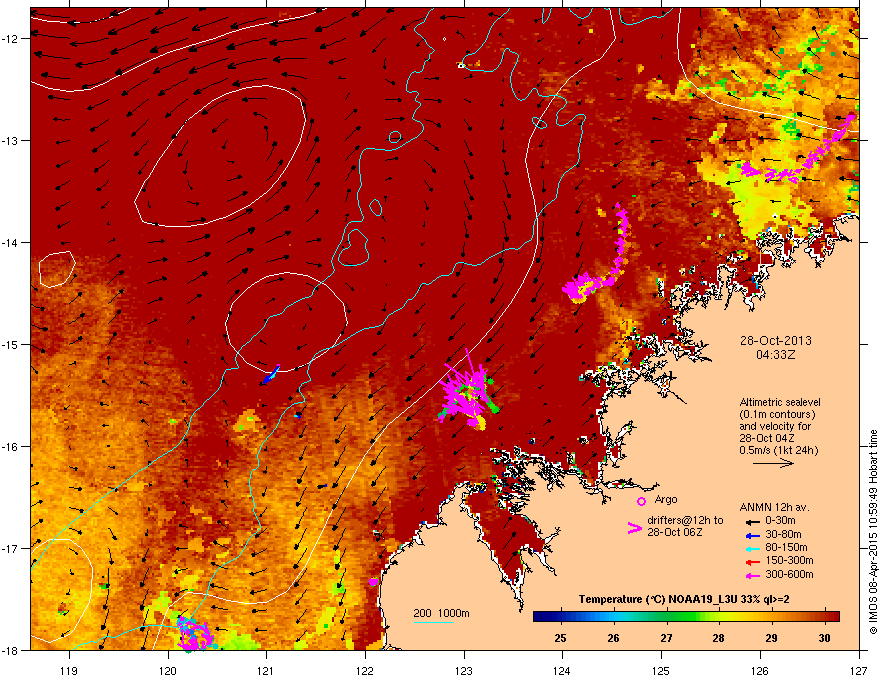Click the vertical IMOS copyright timestamp text
This screenshot has width=880, height=680.
click(x=873, y=531)
